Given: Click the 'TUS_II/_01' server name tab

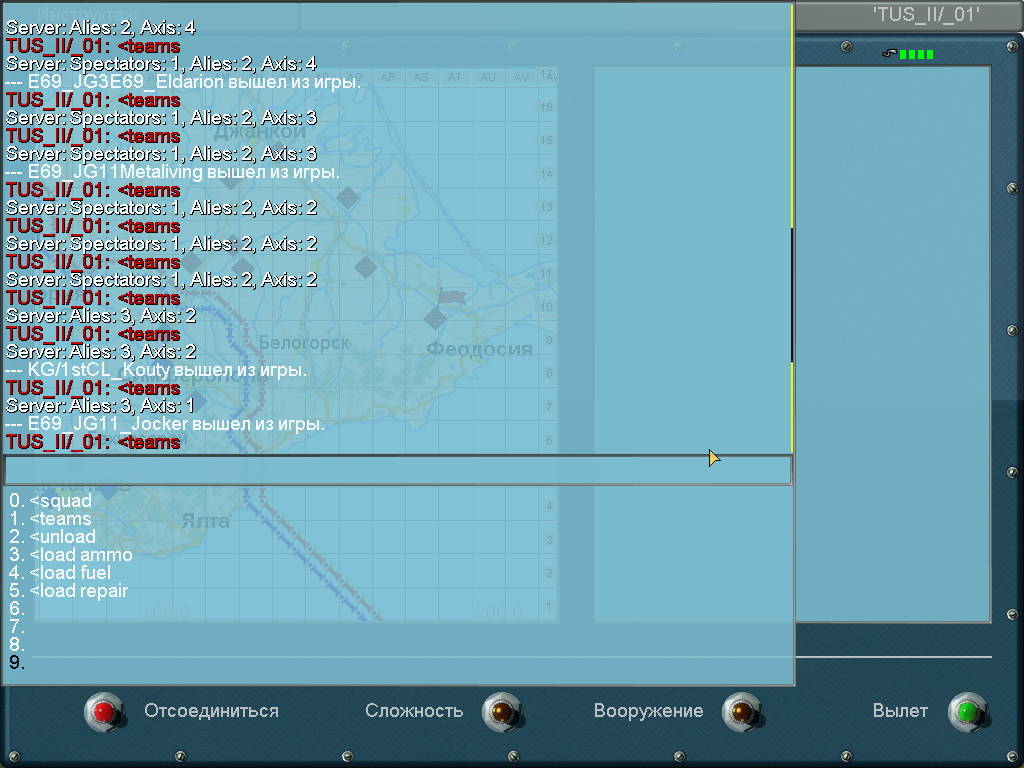Looking at the screenshot, I should [x=925, y=14].
